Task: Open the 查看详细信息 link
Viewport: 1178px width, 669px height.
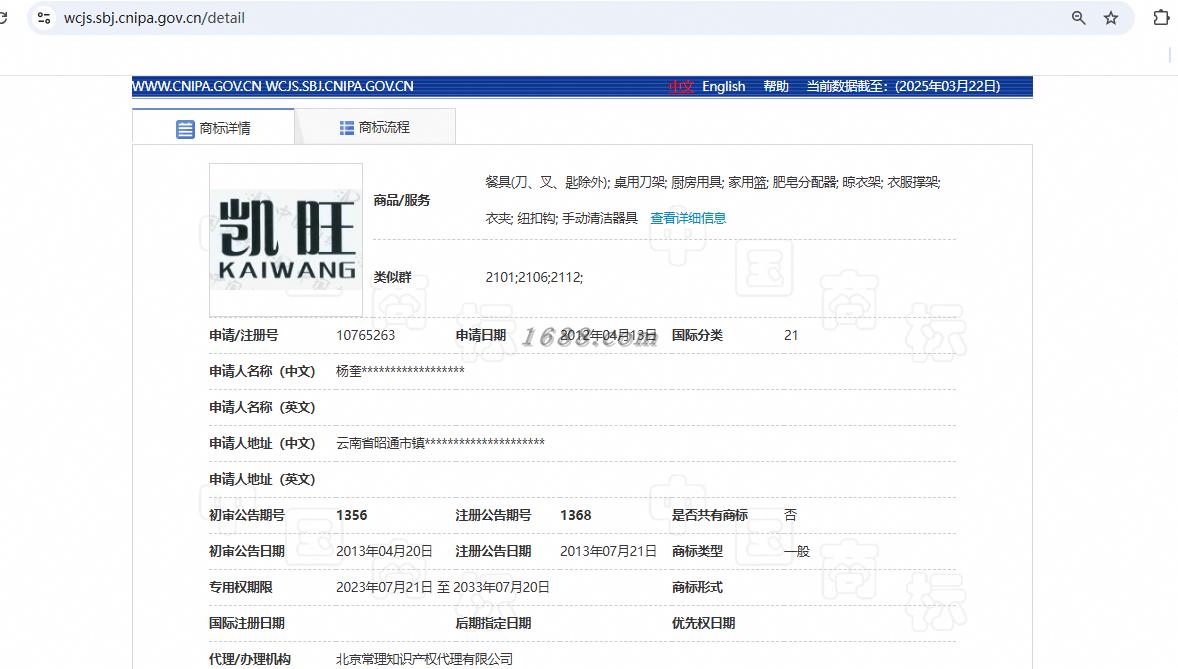Action: pos(688,218)
